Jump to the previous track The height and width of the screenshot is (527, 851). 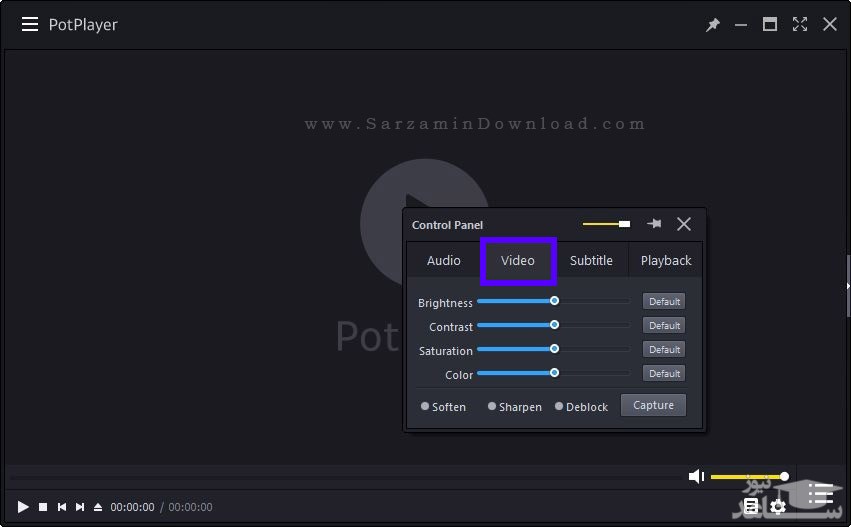coord(62,507)
